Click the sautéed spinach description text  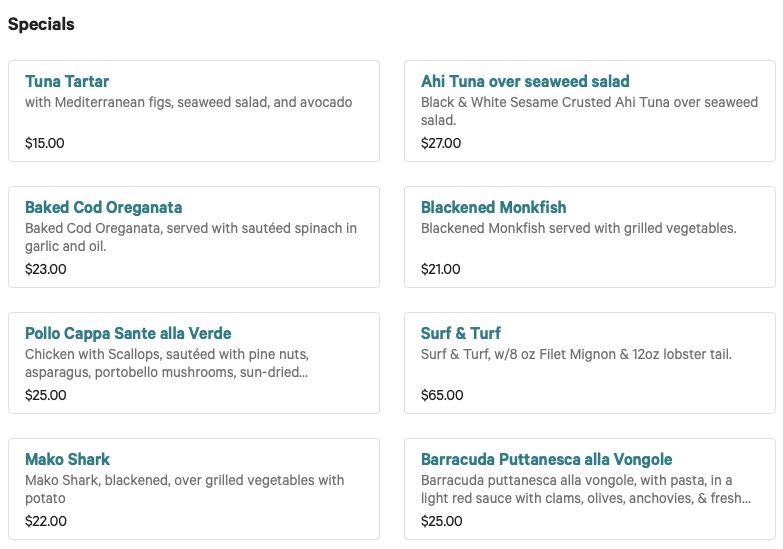(x=190, y=237)
